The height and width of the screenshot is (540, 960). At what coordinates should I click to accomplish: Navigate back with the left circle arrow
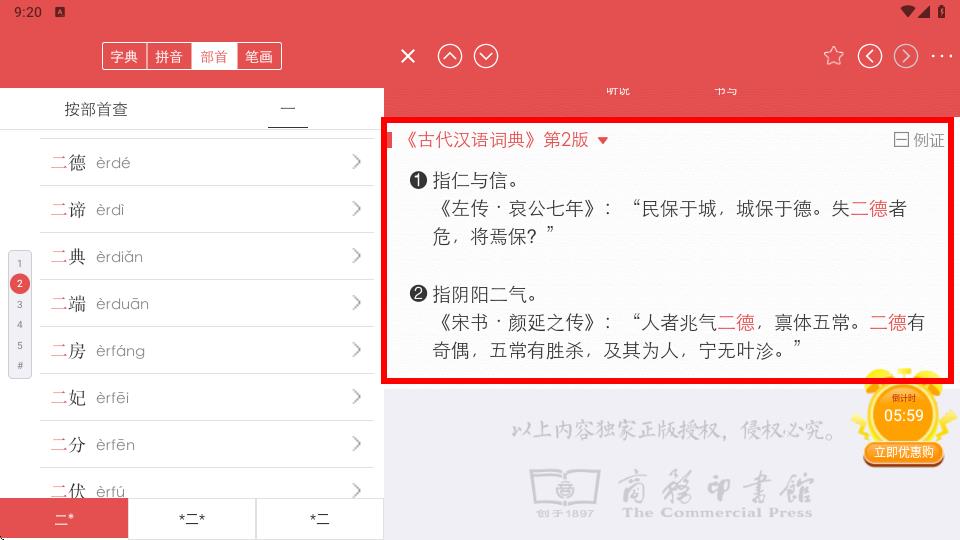coord(869,56)
